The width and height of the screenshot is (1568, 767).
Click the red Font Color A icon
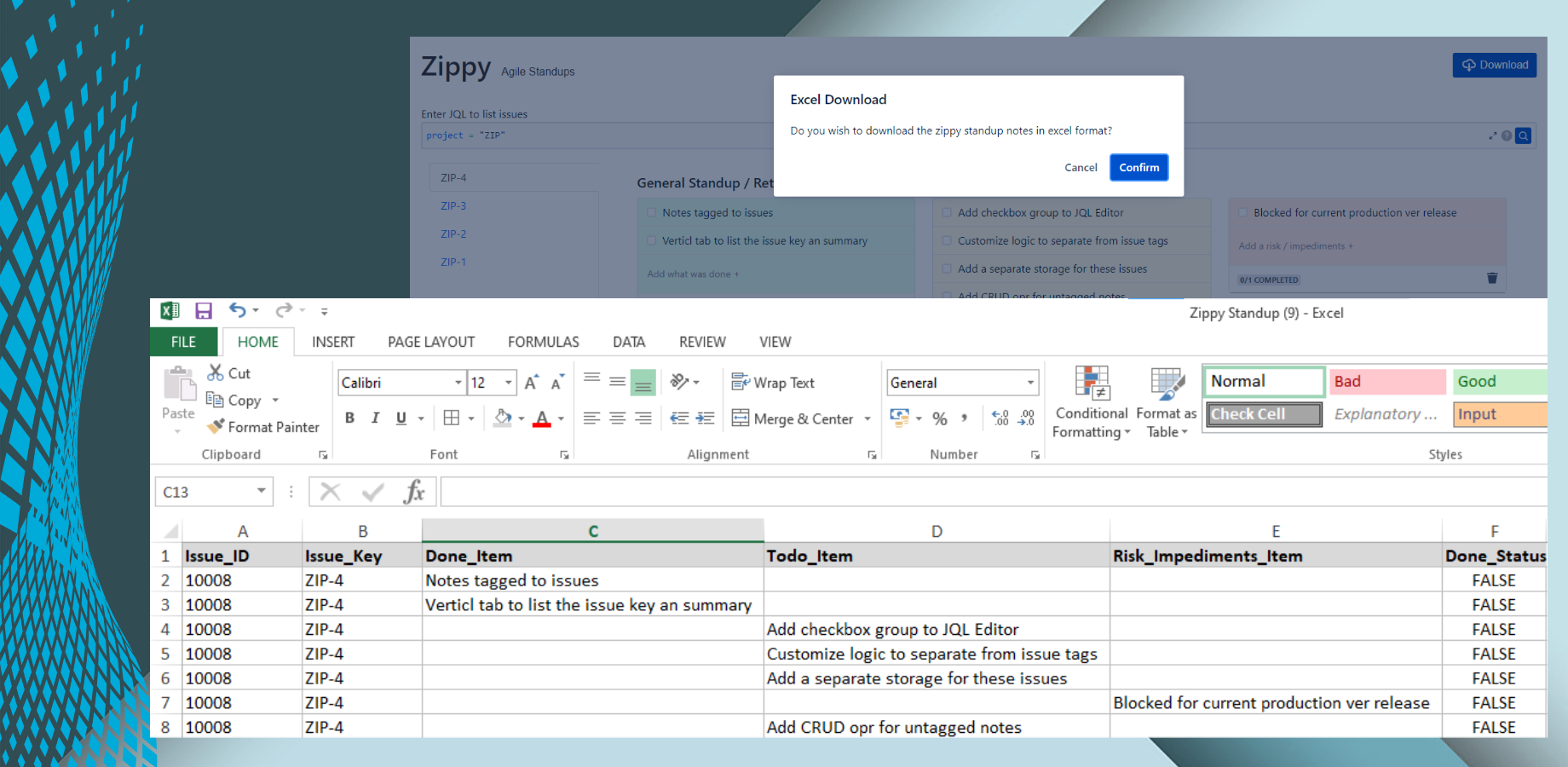coord(541,418)
